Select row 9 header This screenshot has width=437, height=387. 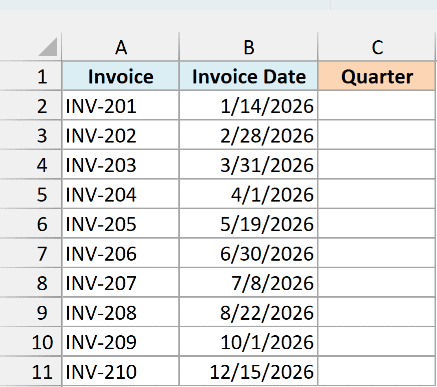pos(31,312)
